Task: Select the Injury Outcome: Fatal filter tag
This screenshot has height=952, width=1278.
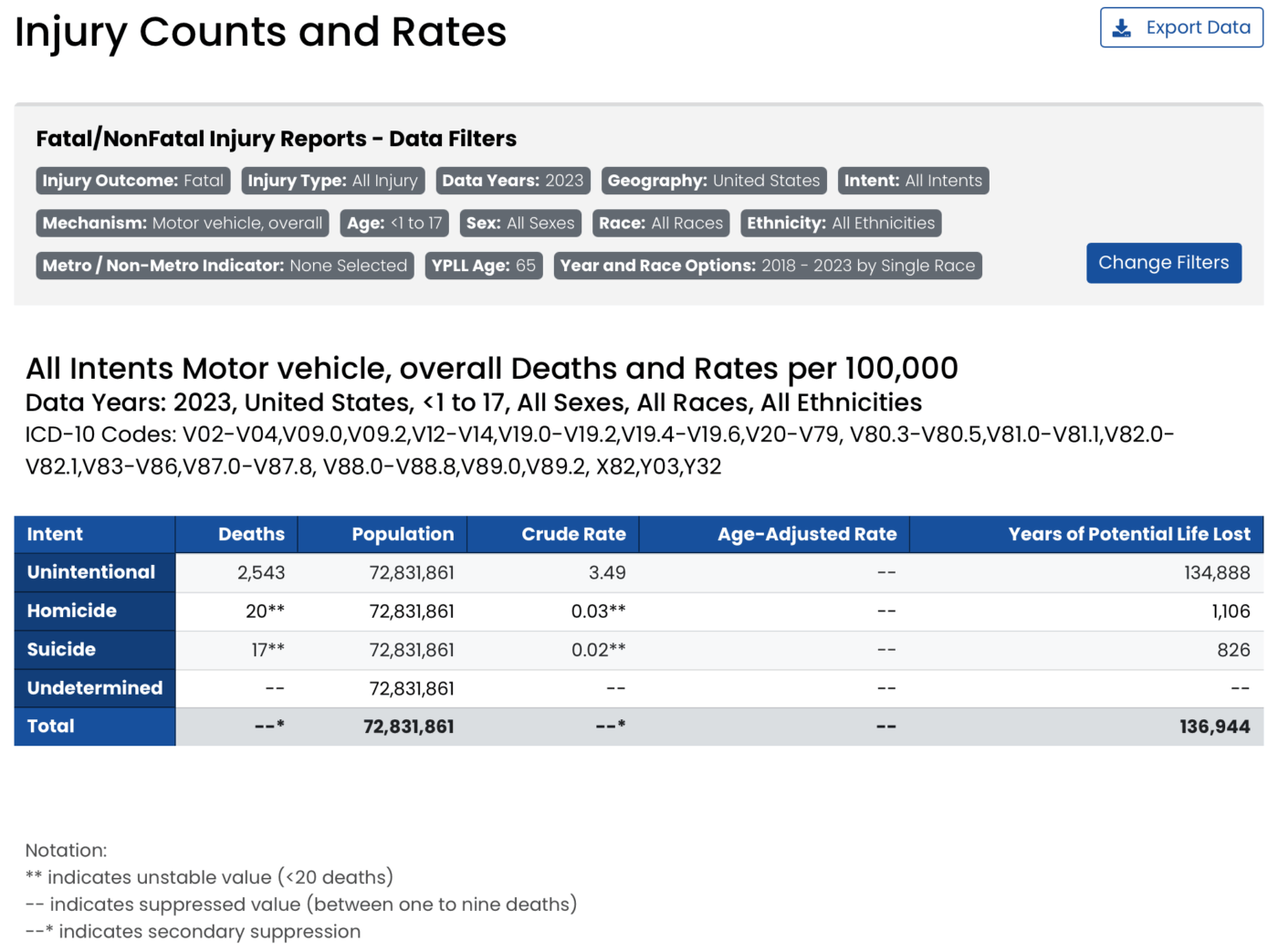Action: [133, 181]
